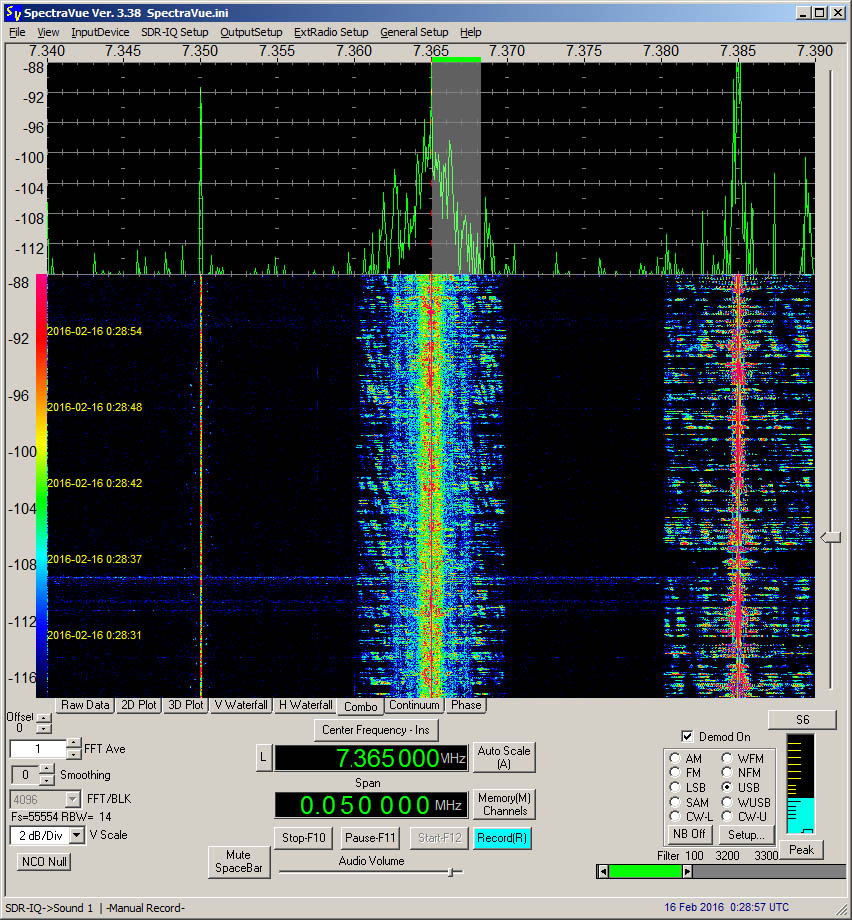Switch to the V Waterfall tab
Screen dimensions: 852x920
[x=241, y=705]
